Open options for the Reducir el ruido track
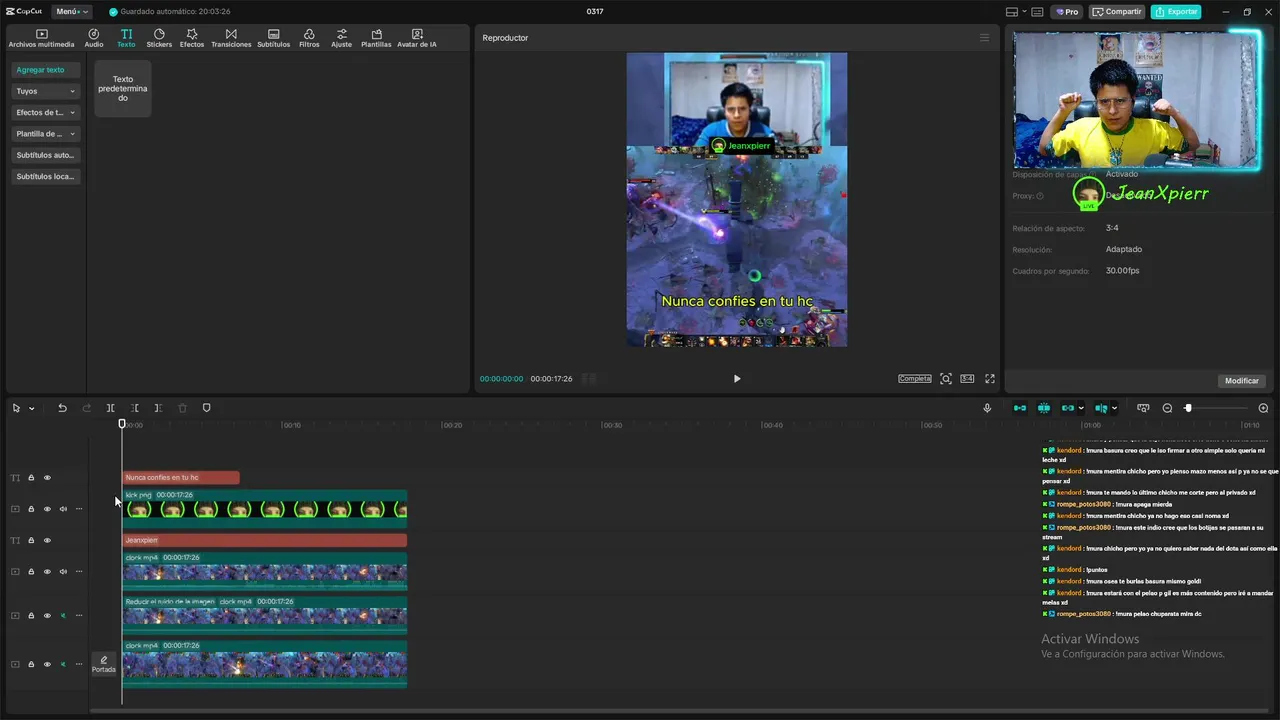Viewport: 1280px width, 720px height. (x=79, y=616)
